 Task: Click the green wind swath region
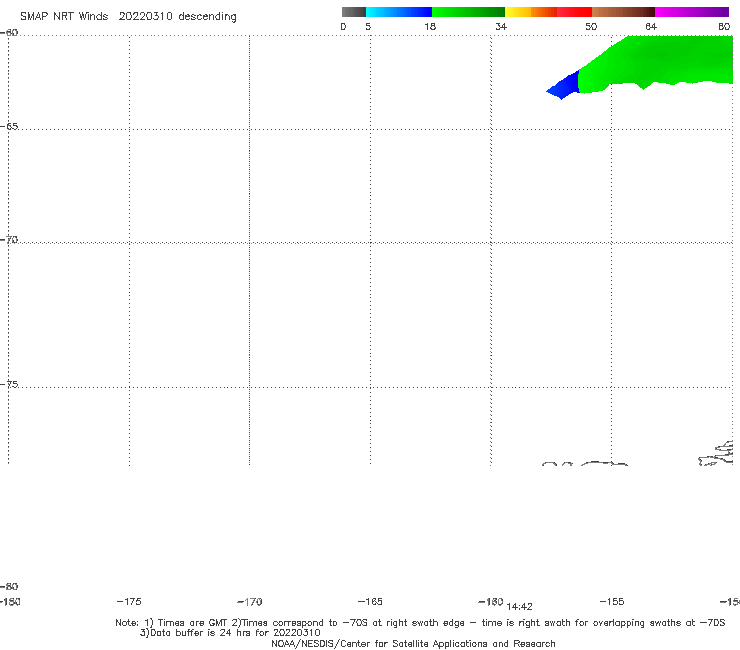click(661, 61)
